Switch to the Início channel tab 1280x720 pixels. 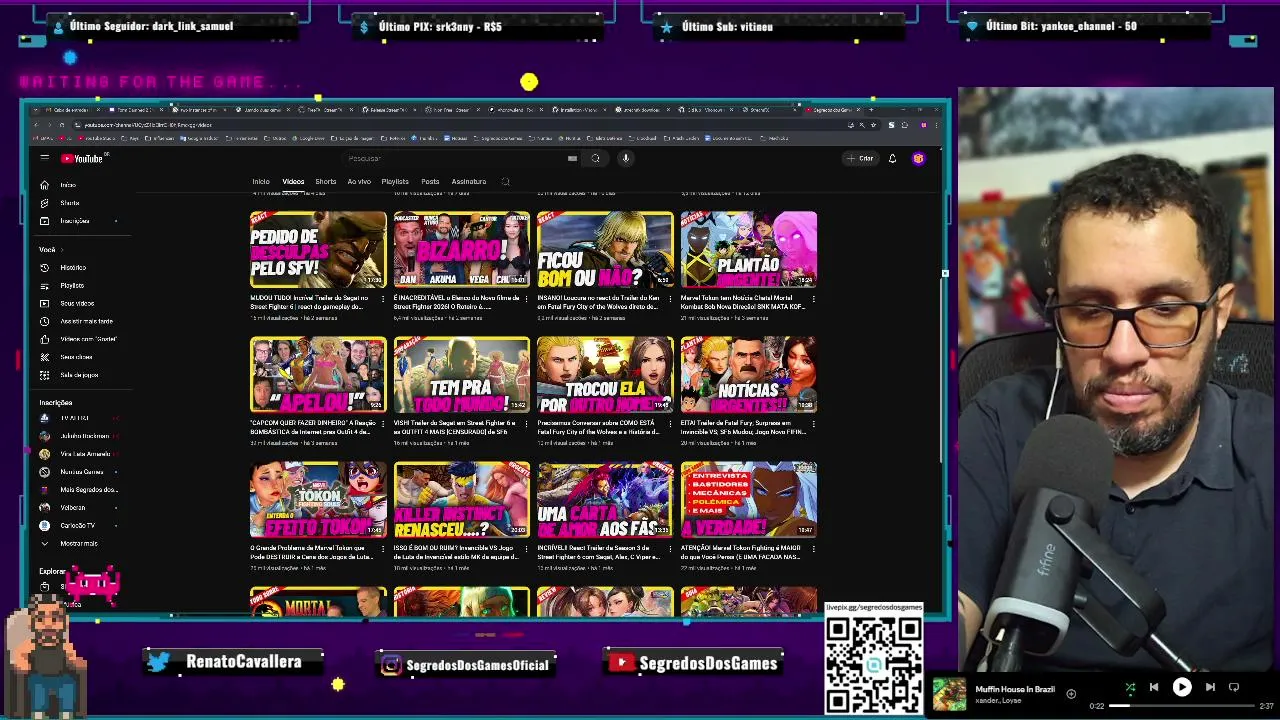coord(261,182)
